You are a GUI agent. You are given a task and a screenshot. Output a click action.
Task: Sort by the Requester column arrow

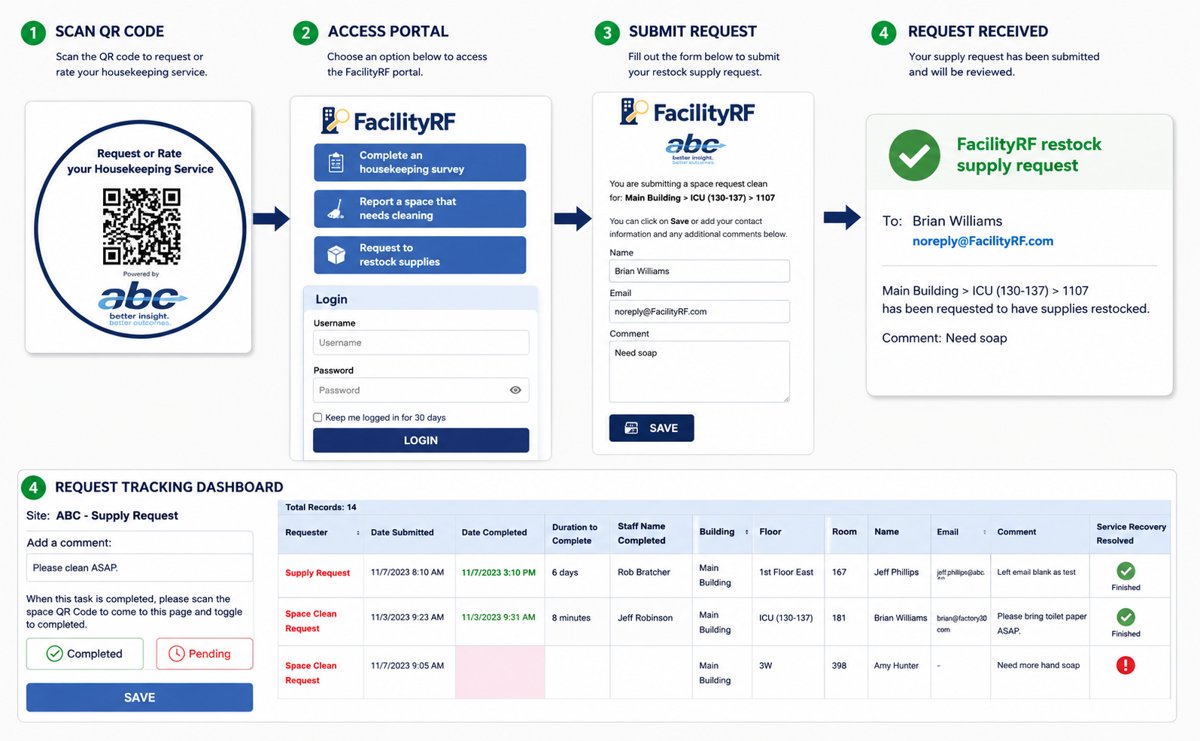358,533
